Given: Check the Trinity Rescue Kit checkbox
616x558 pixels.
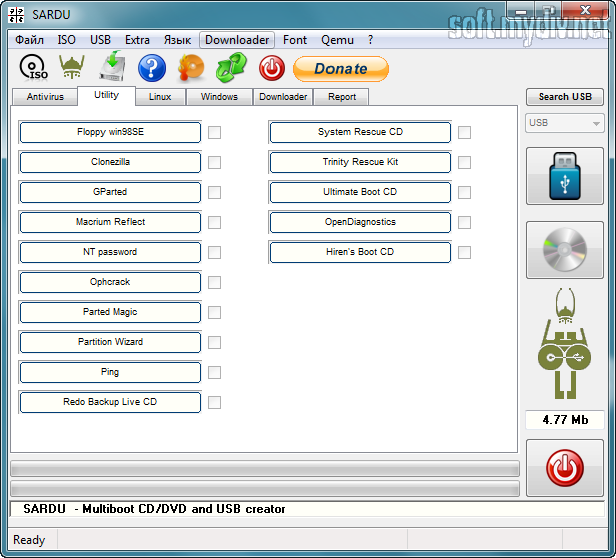Looking at the screenshot, I should [x=464, y=162].
